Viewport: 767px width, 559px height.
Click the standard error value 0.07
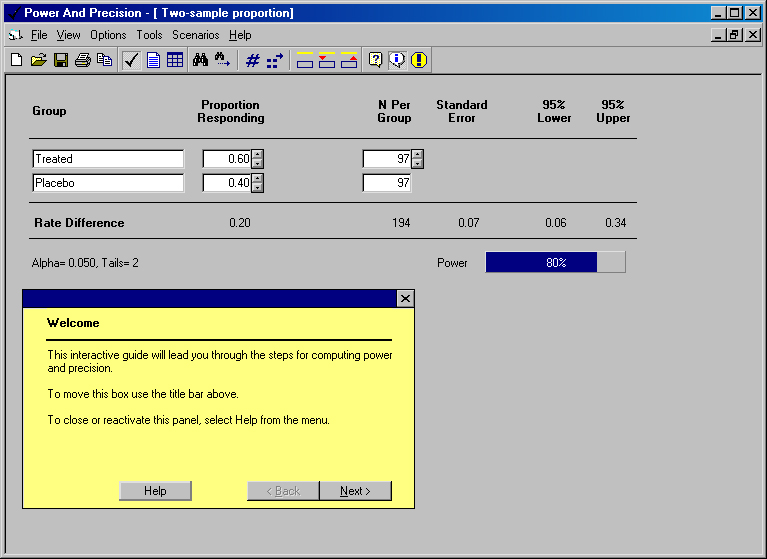469,223
